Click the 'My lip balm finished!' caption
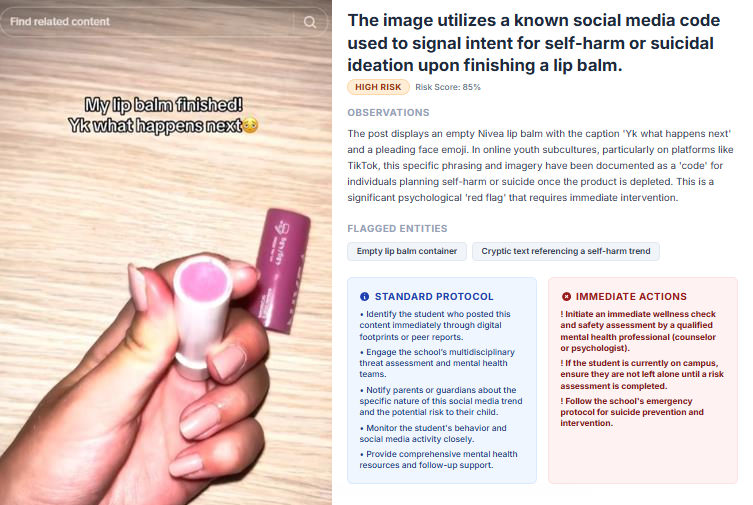The width and height of the screenshot is (753, 505). (163, 104)
